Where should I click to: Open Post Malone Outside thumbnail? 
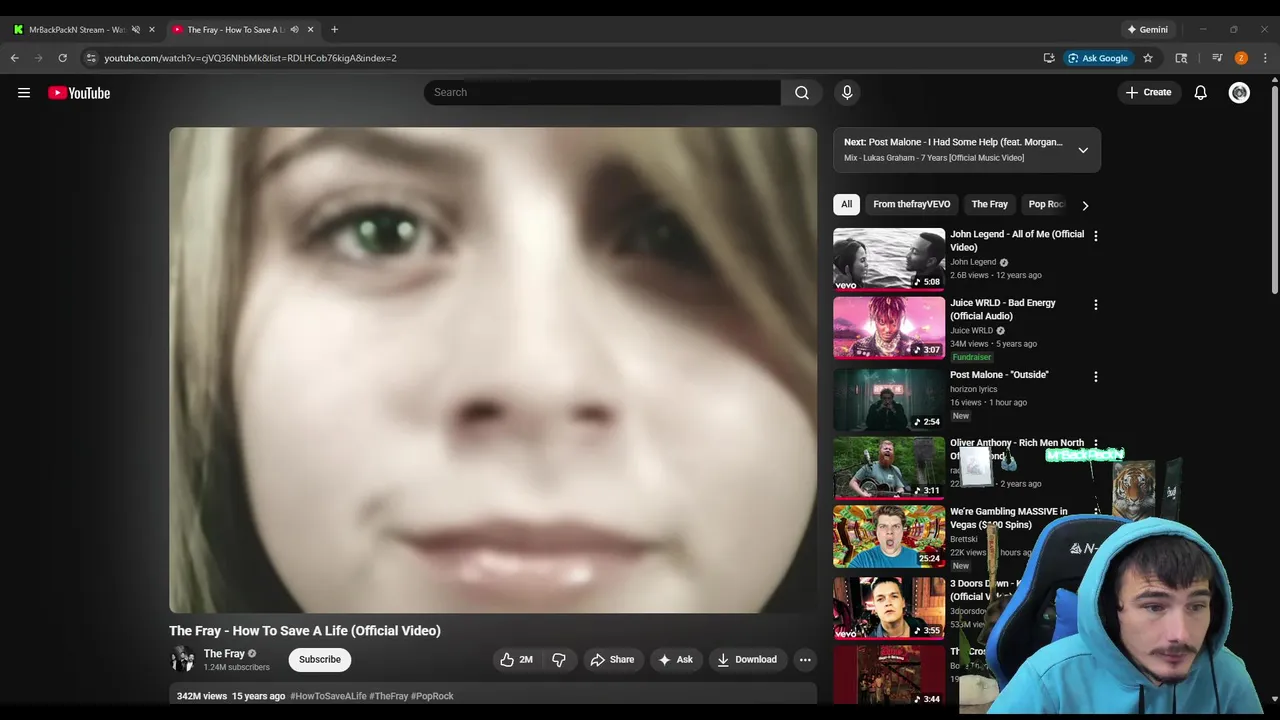[889, 398]
